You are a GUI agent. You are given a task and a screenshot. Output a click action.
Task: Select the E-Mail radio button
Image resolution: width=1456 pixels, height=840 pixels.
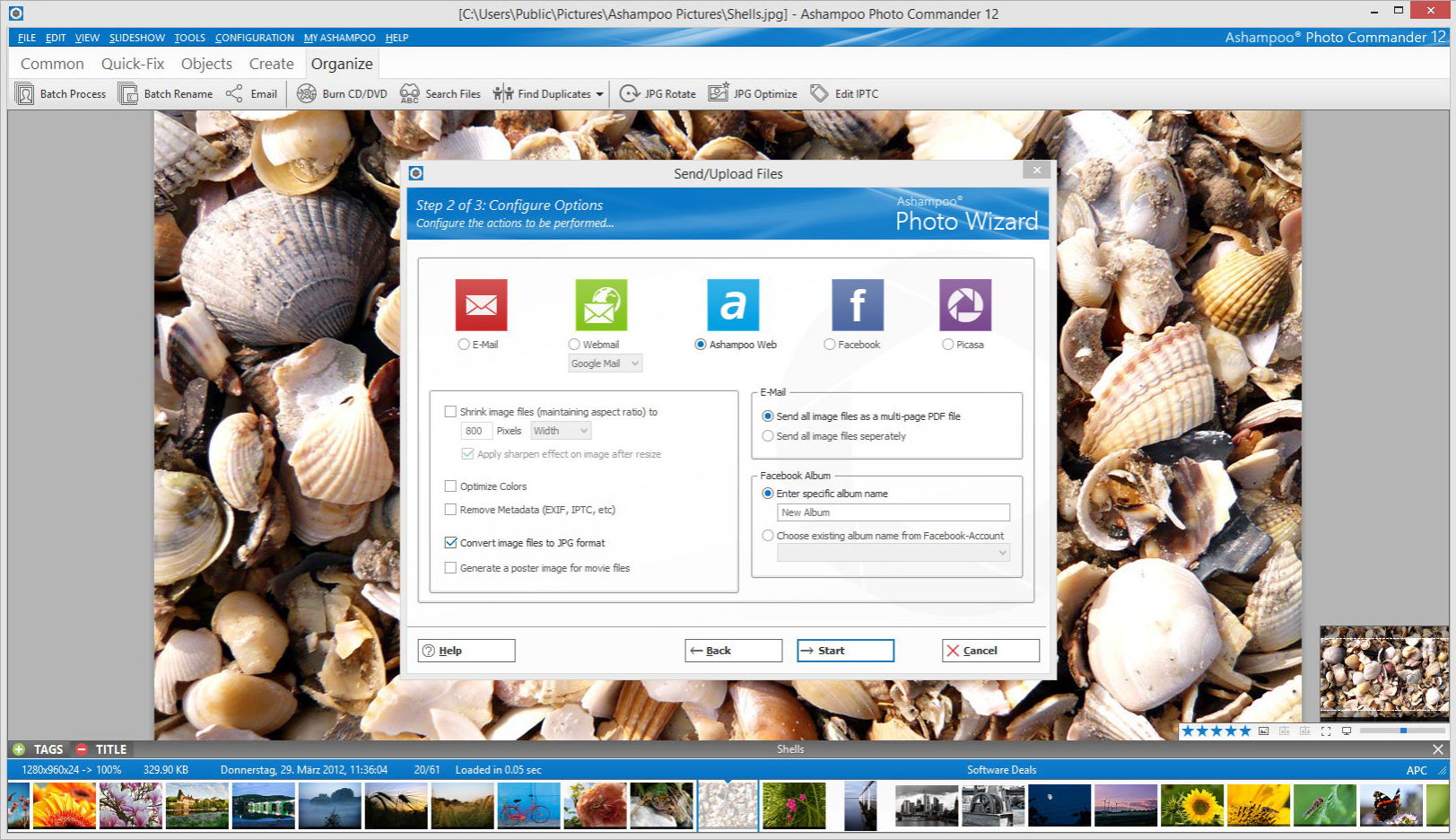pos(464,345)
